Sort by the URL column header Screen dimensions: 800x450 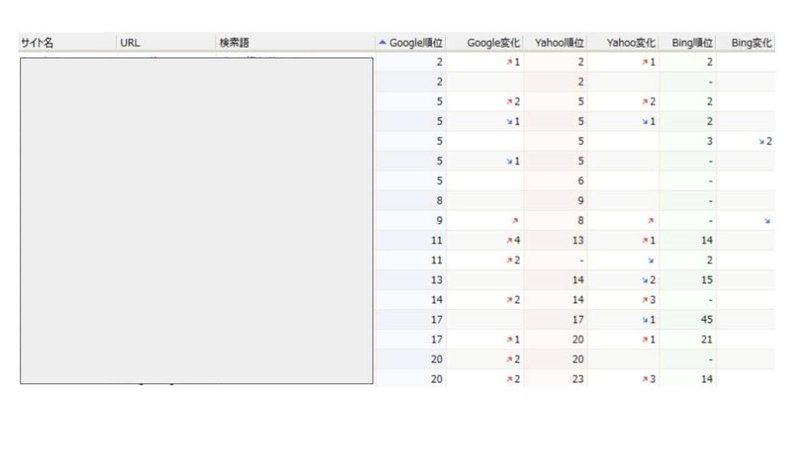[x=166, y=43]
